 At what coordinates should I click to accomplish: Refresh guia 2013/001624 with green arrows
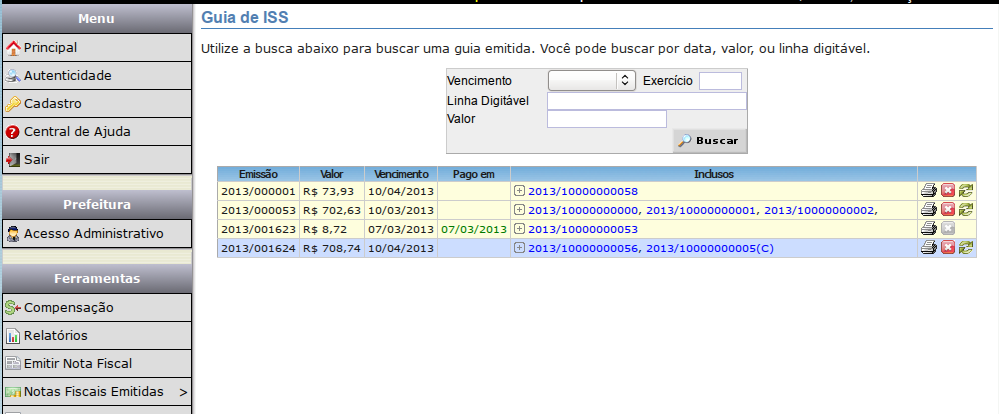965,248
